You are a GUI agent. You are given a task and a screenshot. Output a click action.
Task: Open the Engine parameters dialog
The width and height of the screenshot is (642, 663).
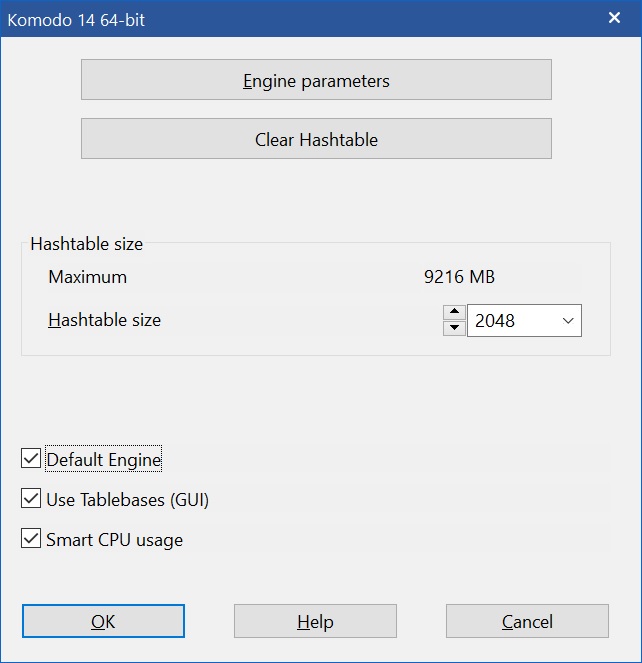[x=316, y=80]
